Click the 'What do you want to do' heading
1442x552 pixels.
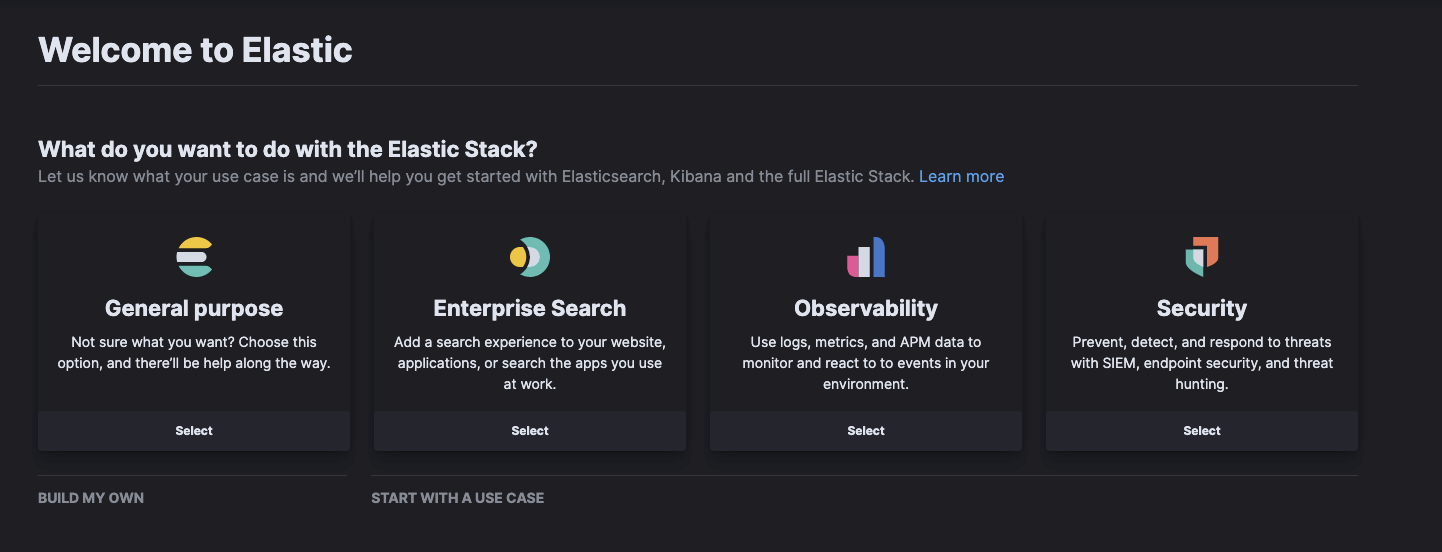(x=288, y=149)
